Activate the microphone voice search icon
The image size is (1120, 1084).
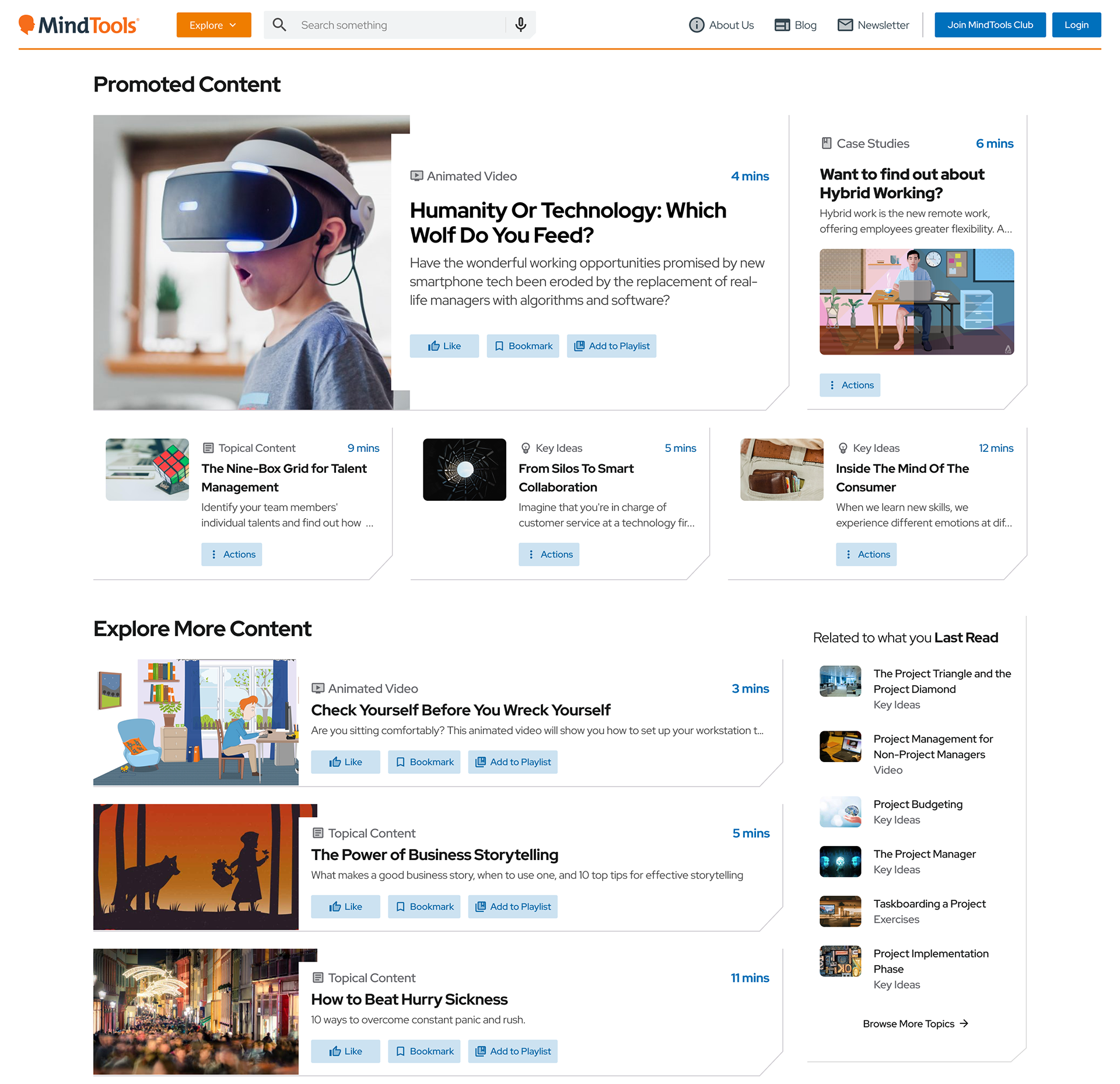[521, 25]
